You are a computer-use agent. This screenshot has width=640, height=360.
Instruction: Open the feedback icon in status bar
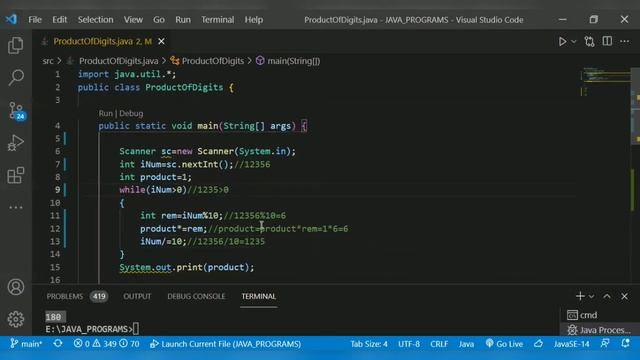click(605, 344)
